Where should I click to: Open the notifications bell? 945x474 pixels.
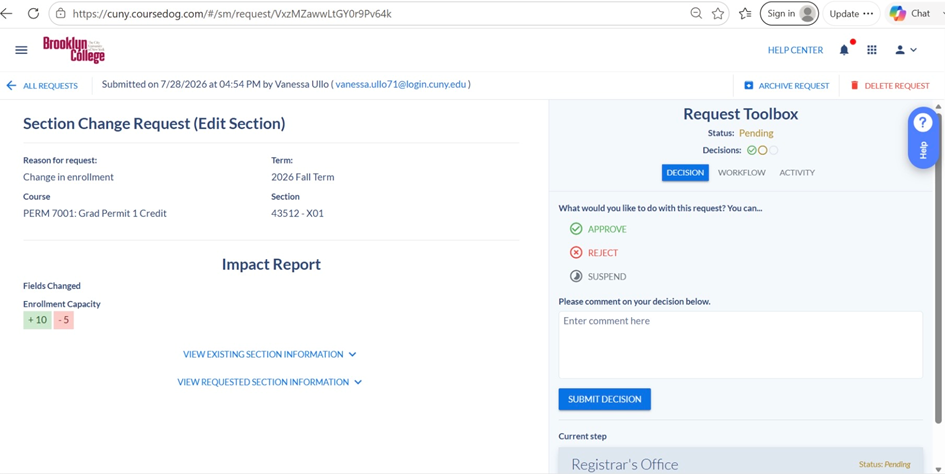844,50
